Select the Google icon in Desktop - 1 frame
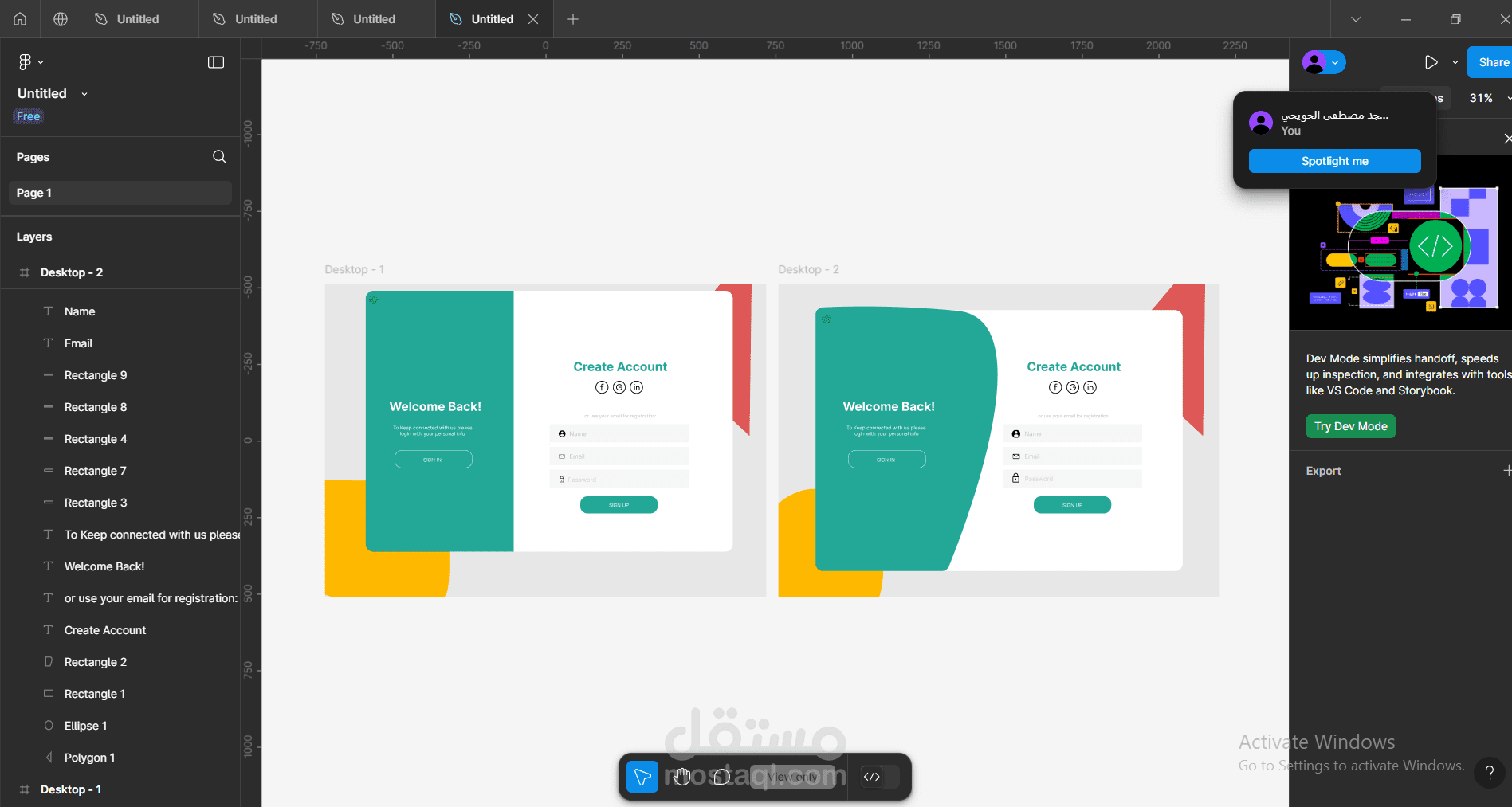 coord(619,387)
